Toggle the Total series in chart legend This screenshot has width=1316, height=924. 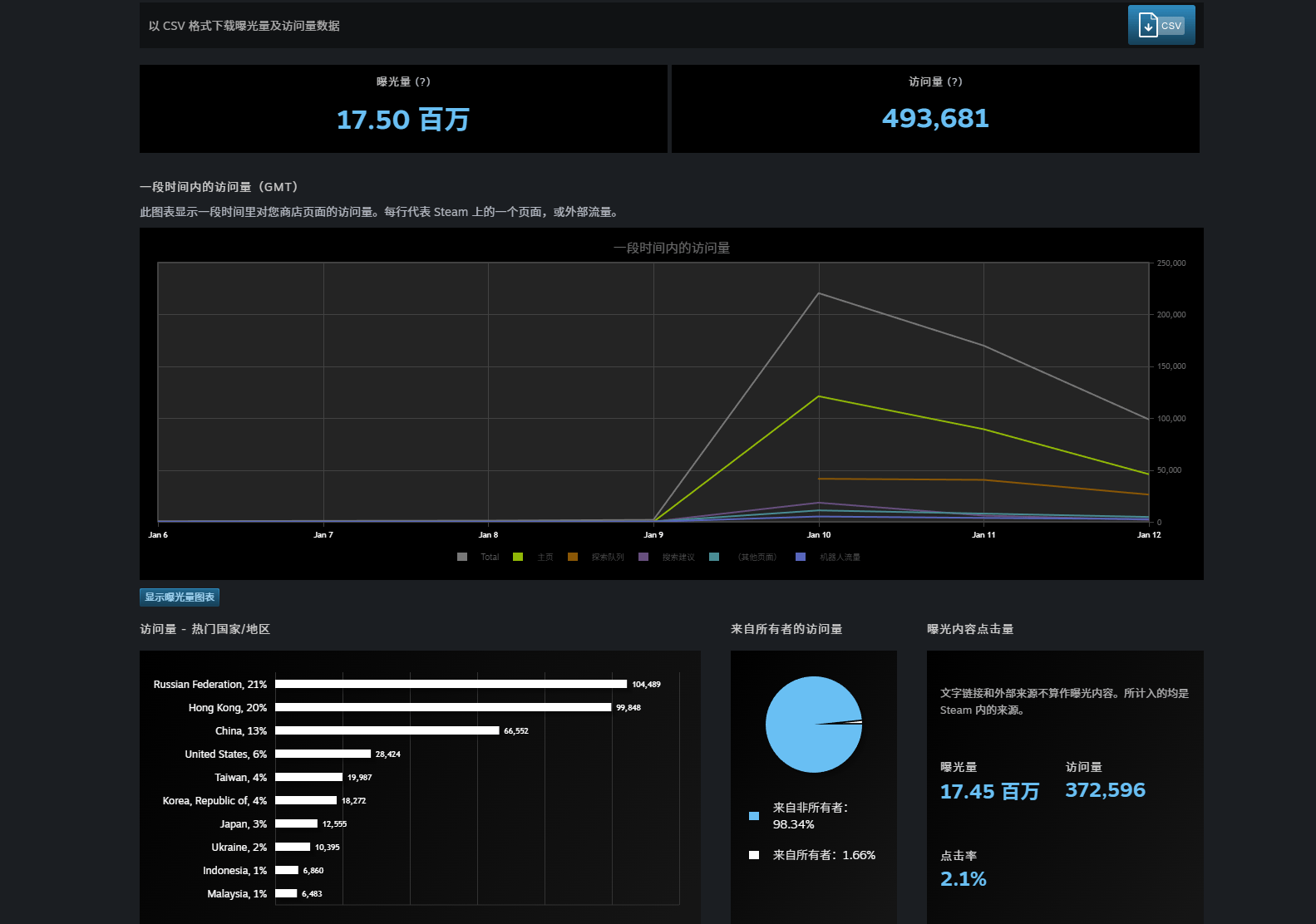[489, 557]
